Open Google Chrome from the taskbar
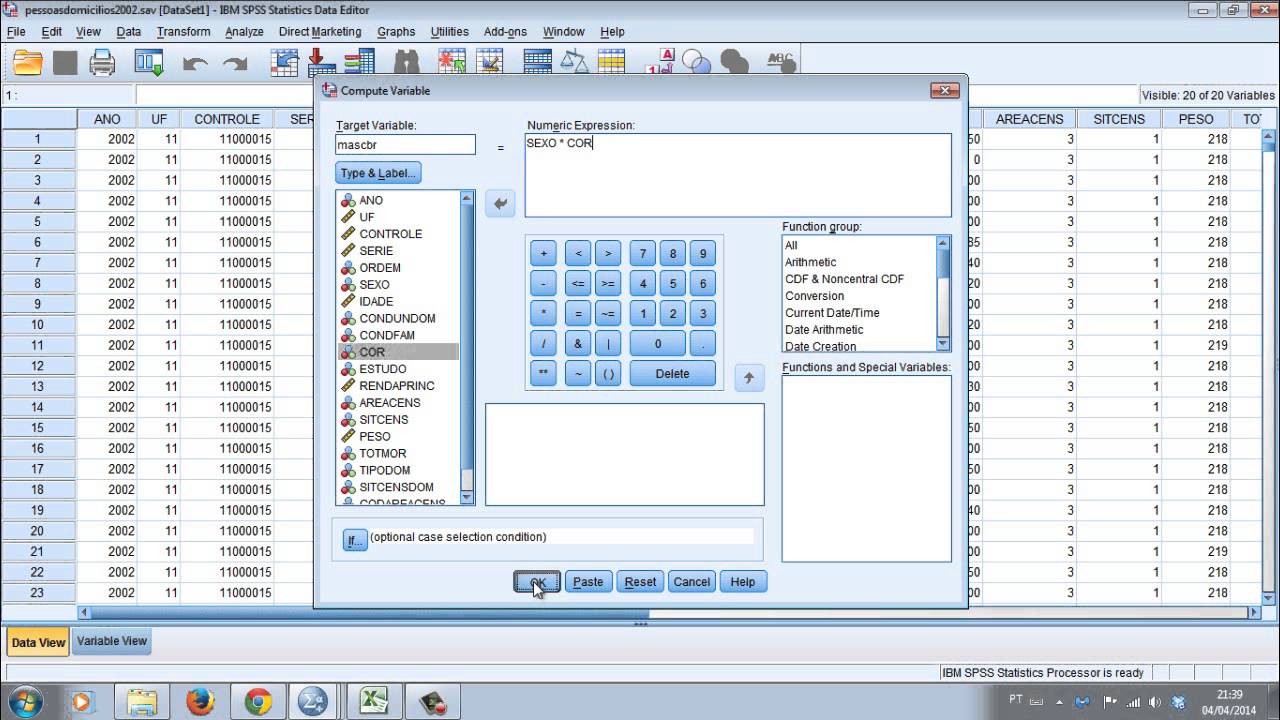 click(258, 701)
